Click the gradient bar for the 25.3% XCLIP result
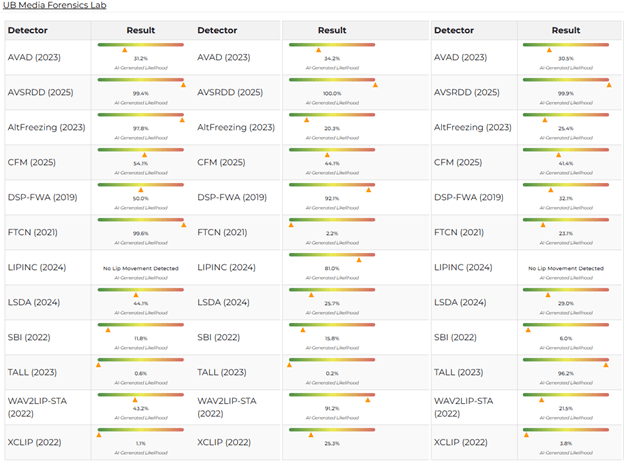624x463 pixels. (x=332, y=428)
